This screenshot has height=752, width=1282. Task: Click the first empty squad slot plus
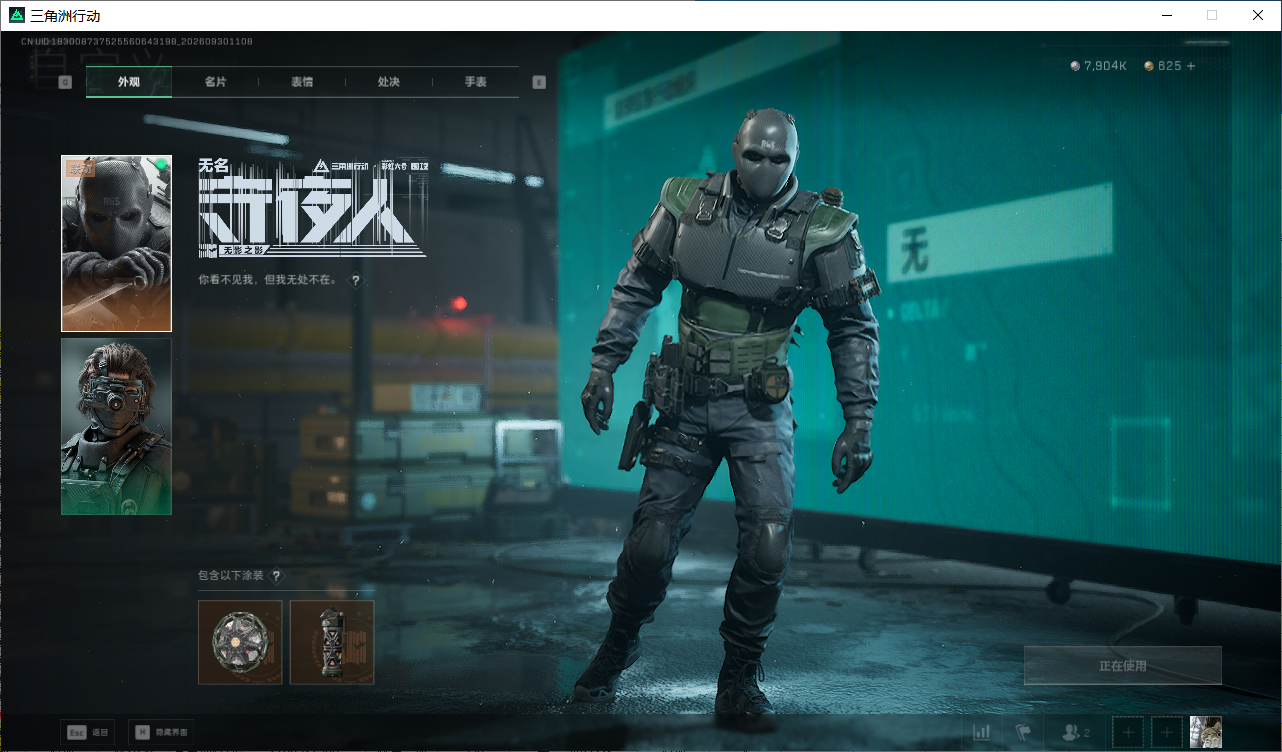click(1128, 733)
